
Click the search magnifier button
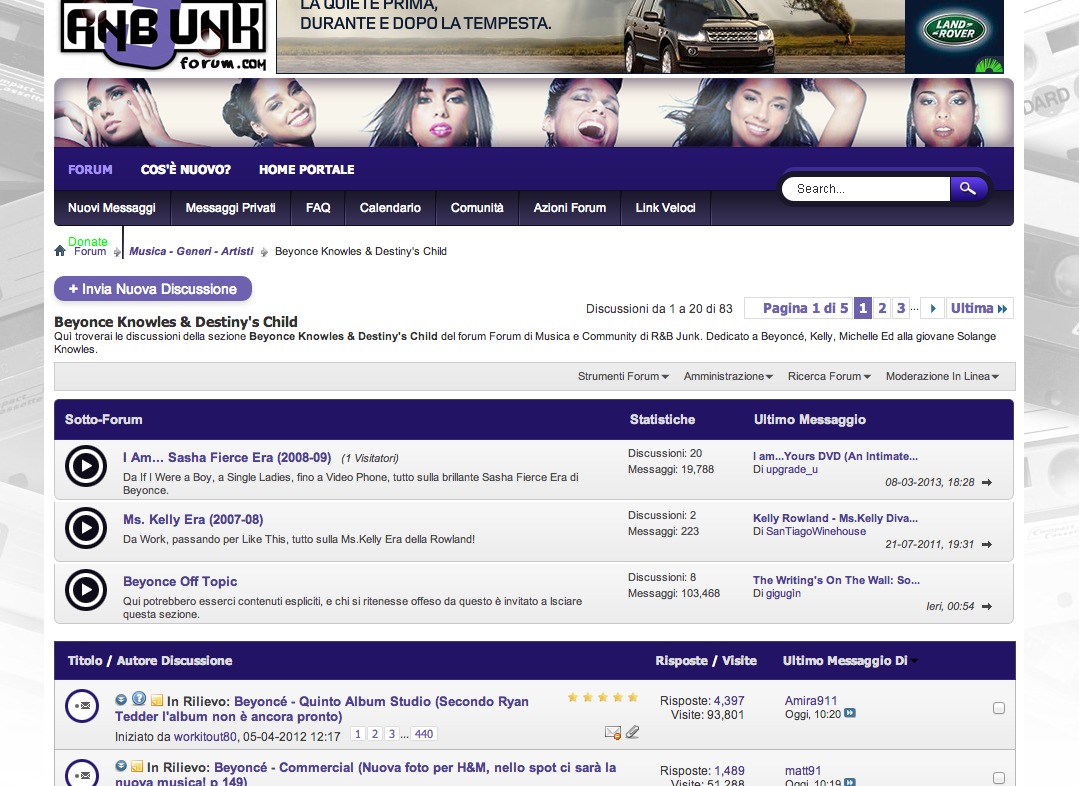pos(967,188)
